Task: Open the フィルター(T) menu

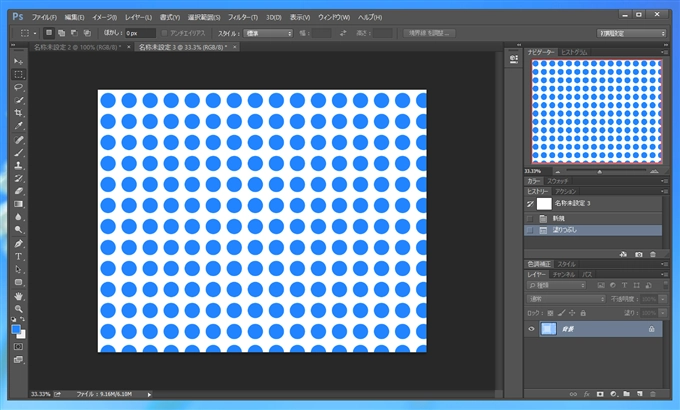Action: tap(243, 17)
